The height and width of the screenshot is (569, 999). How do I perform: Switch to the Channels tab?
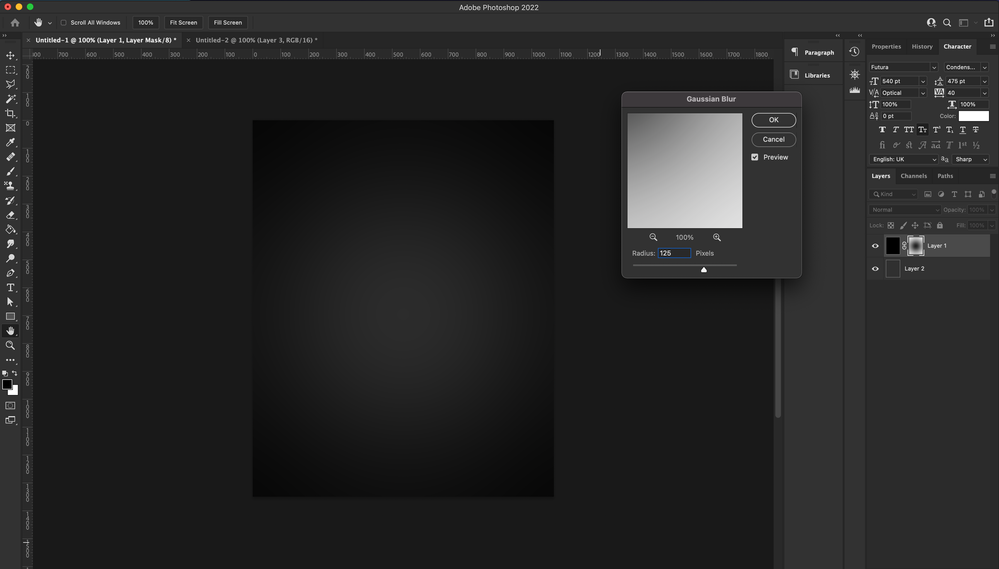click(913, 176)
